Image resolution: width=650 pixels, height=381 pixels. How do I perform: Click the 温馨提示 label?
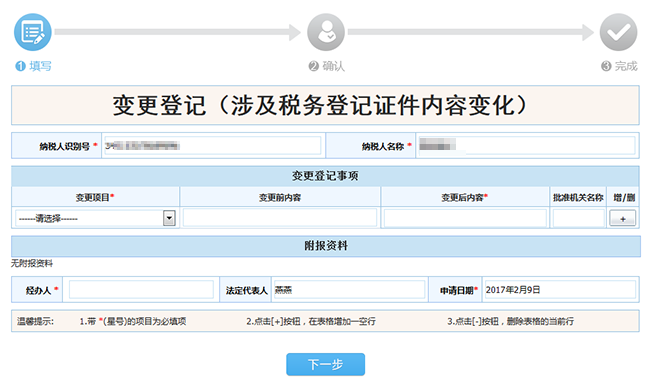coord(35,321)
